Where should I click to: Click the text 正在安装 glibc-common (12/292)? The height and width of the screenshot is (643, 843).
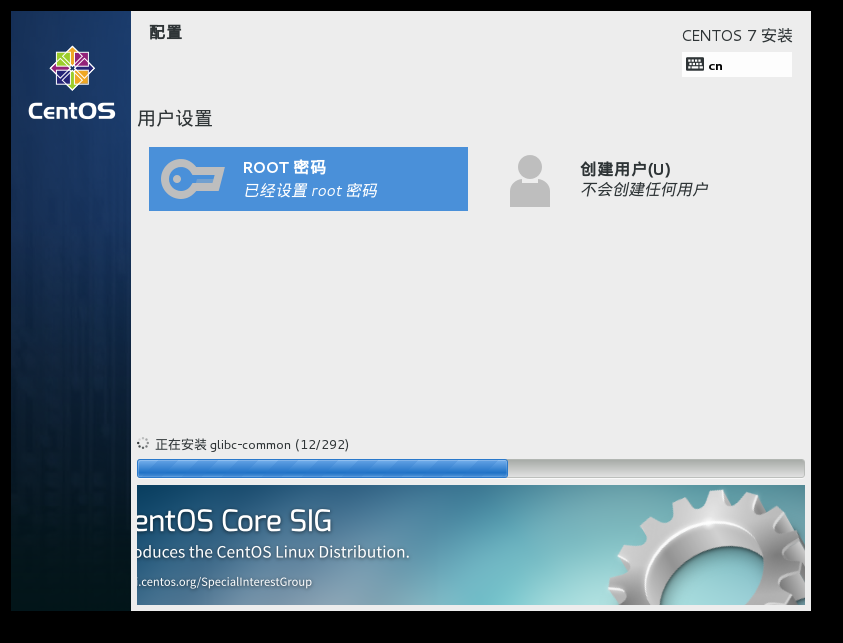(x=252, y=445)
